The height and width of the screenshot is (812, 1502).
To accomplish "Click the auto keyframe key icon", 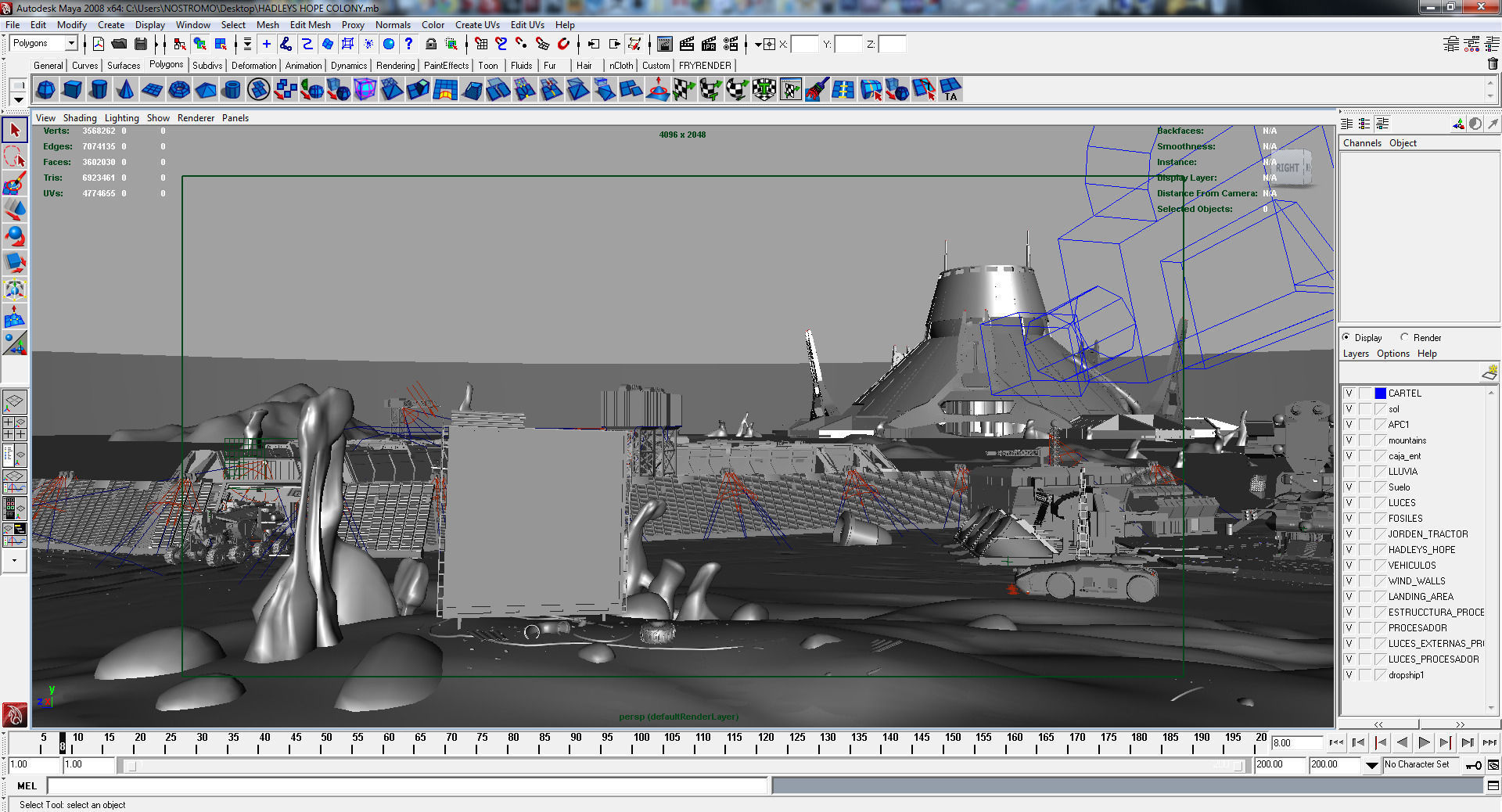I will [x=1473, y=765].
